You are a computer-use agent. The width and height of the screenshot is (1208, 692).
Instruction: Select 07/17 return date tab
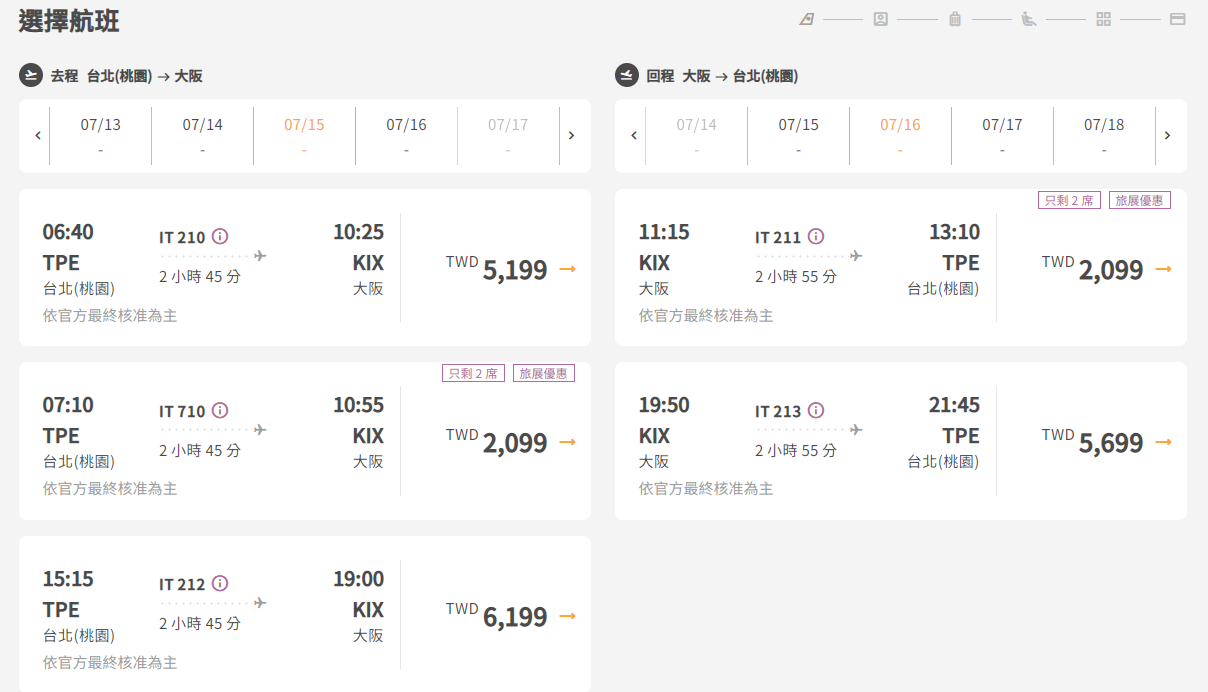(1002, 135)
